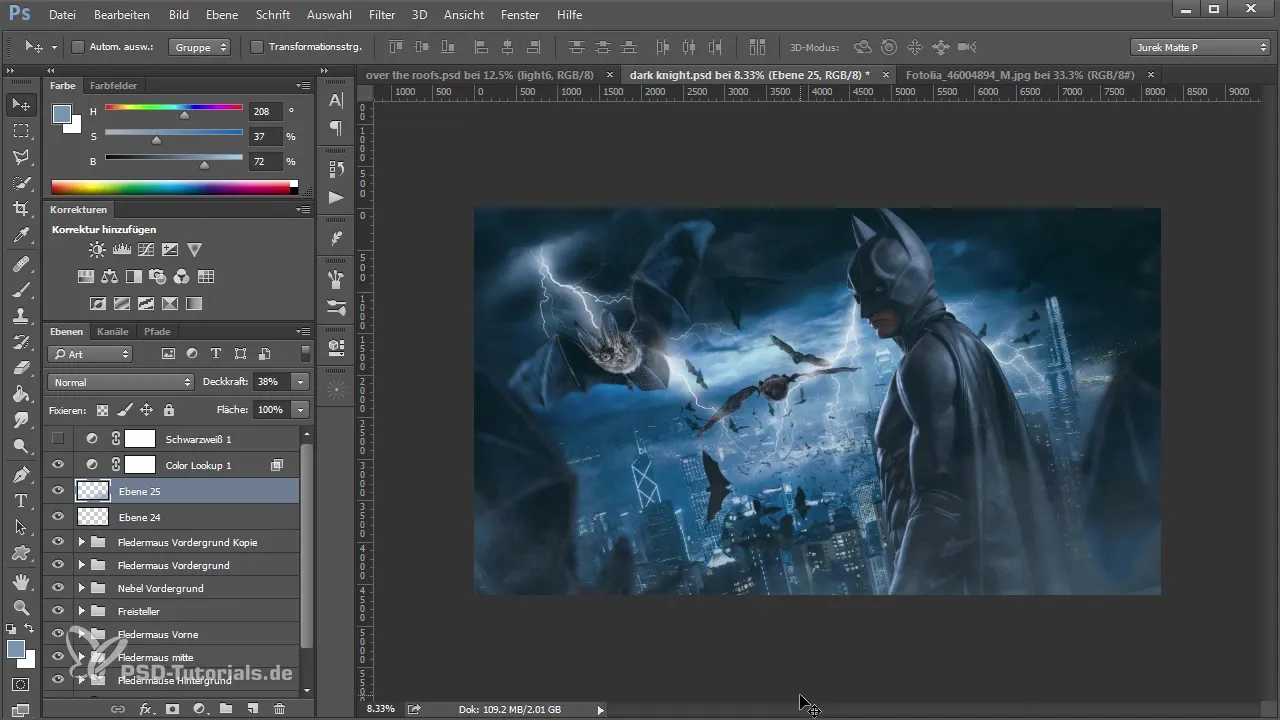Open the Actions panel play icon

[x=337, y=197]
